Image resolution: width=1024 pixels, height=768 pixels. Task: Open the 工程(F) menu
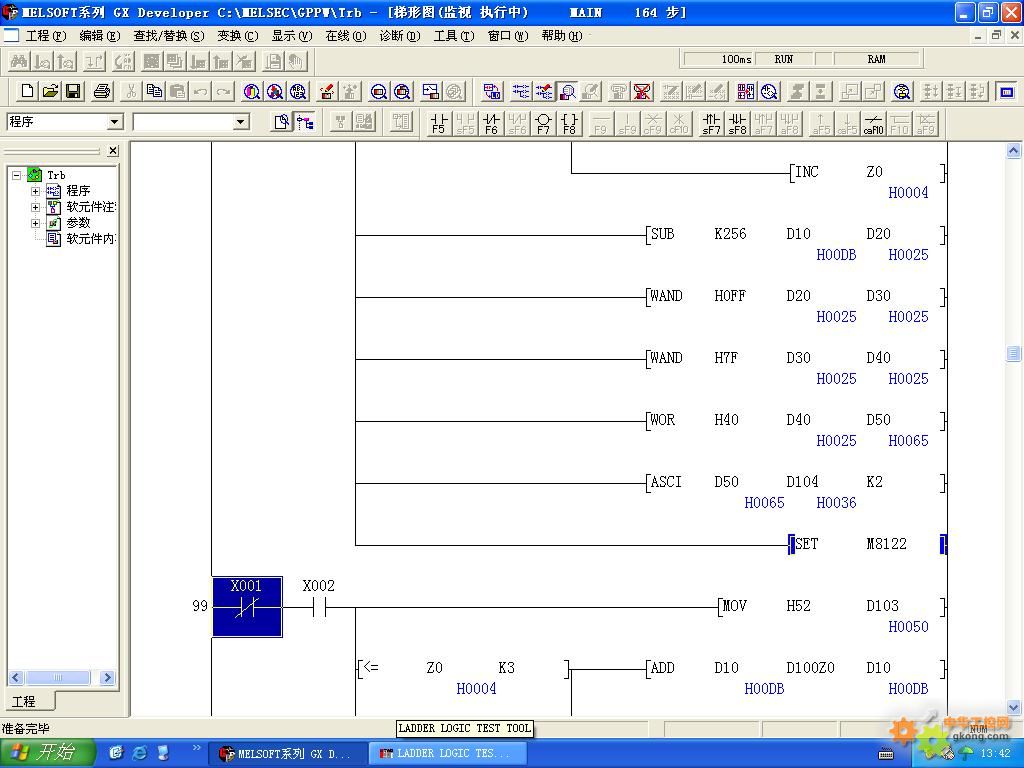(x=46, y=36)
